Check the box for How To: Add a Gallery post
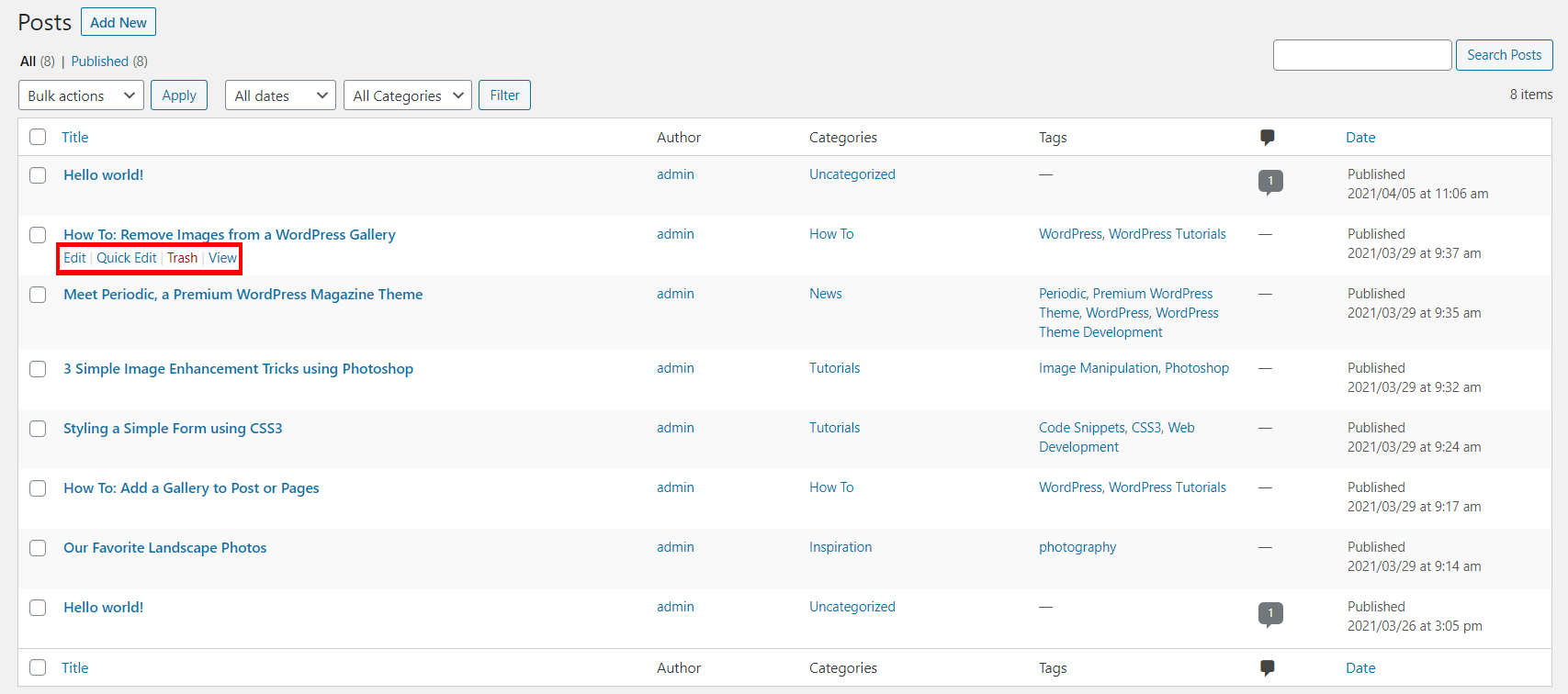The height and width of the screenshot is (694, 1568). 38,488
